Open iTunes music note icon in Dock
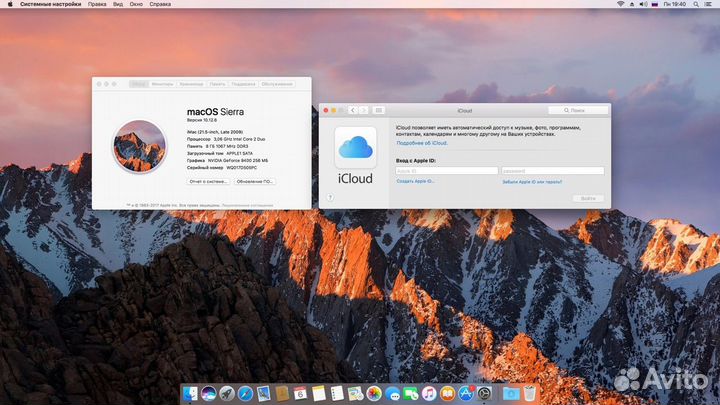Viewport: 720px width, 405px height. coord(429,394)
